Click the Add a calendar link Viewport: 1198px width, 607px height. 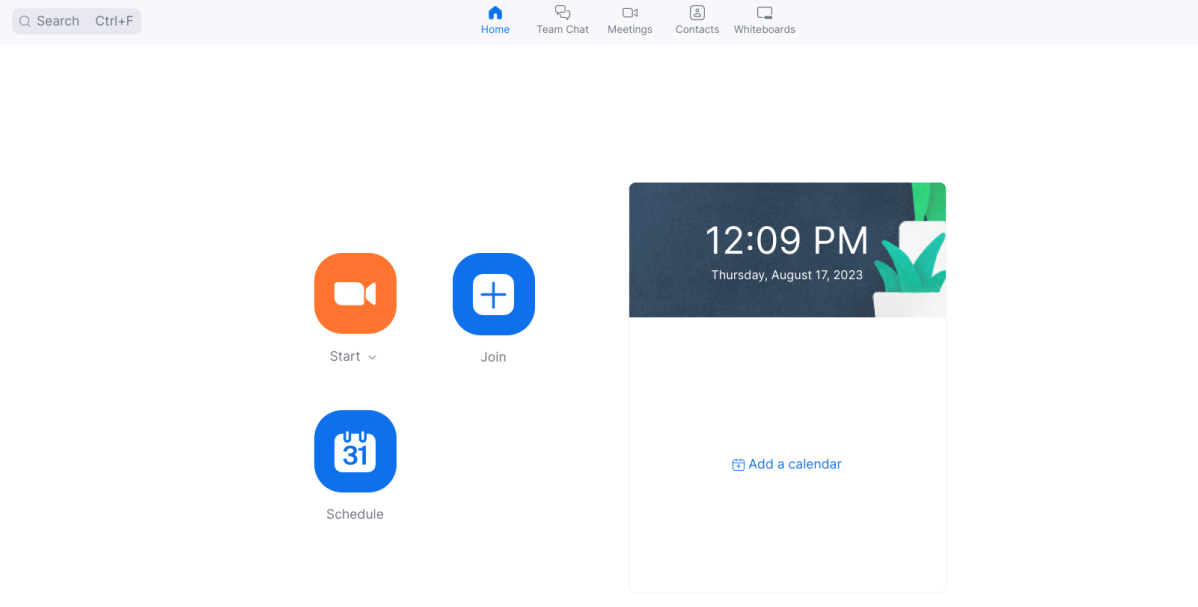[x=787, y=464]
